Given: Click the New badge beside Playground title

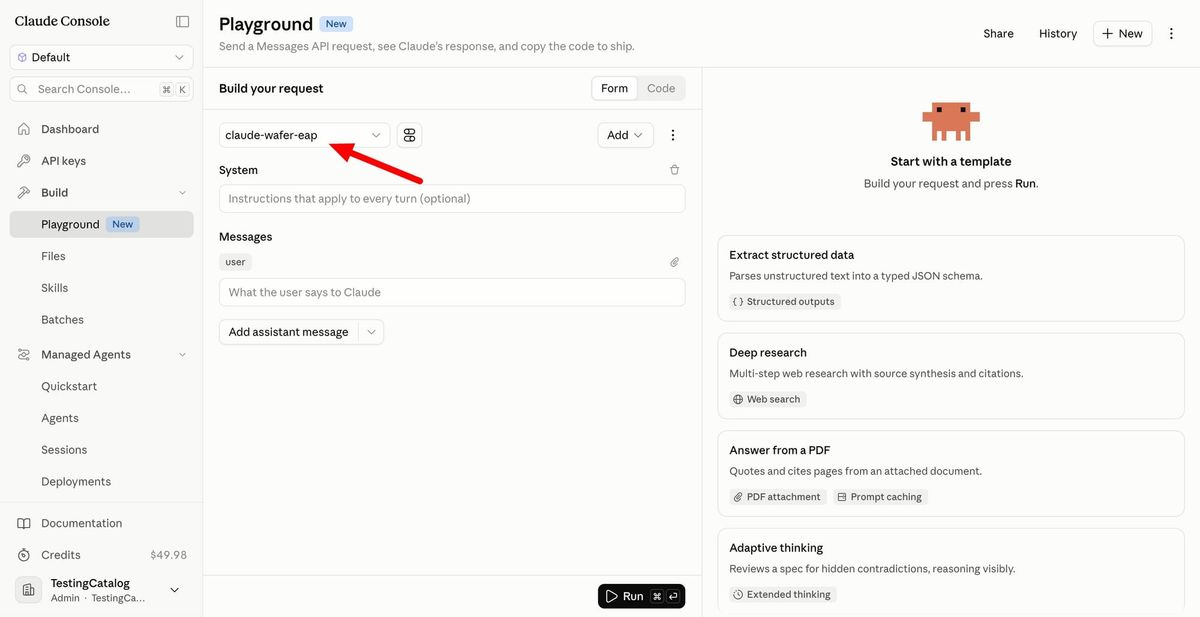Looking at the screenshot, I should (x=336, y=24).
